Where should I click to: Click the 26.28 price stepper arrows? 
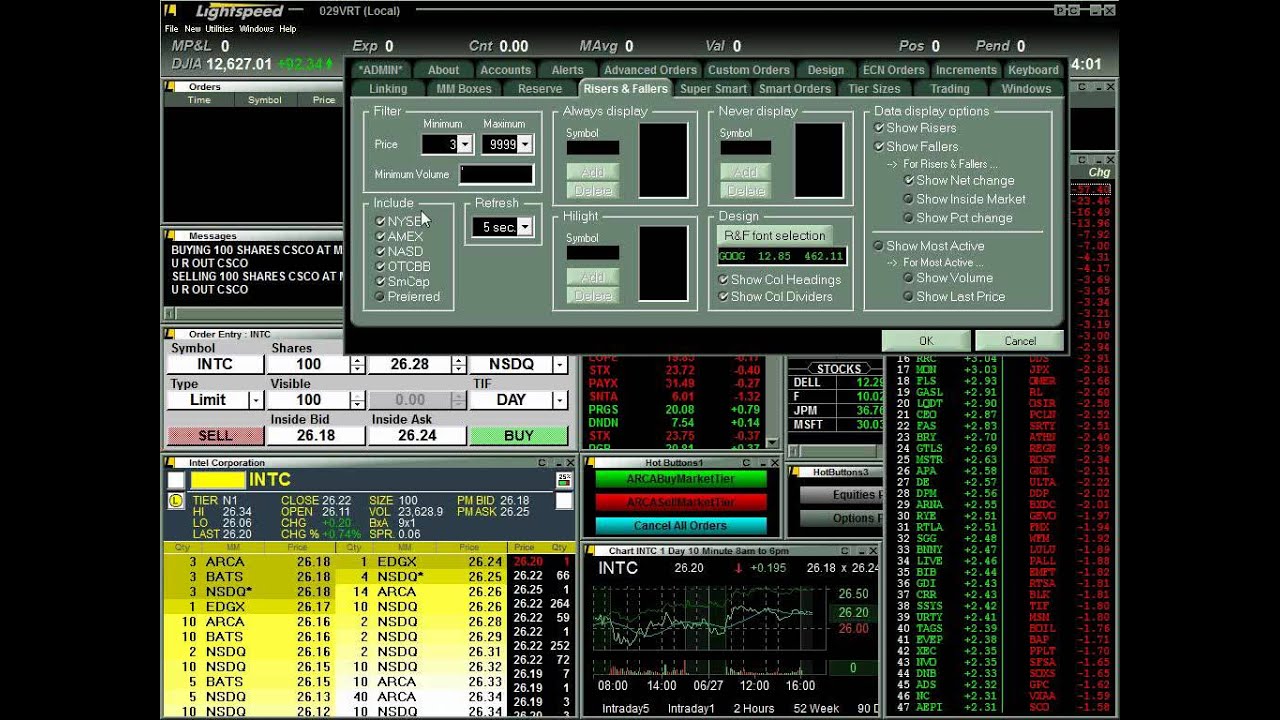pyautogui.click(x=458, y=365)
